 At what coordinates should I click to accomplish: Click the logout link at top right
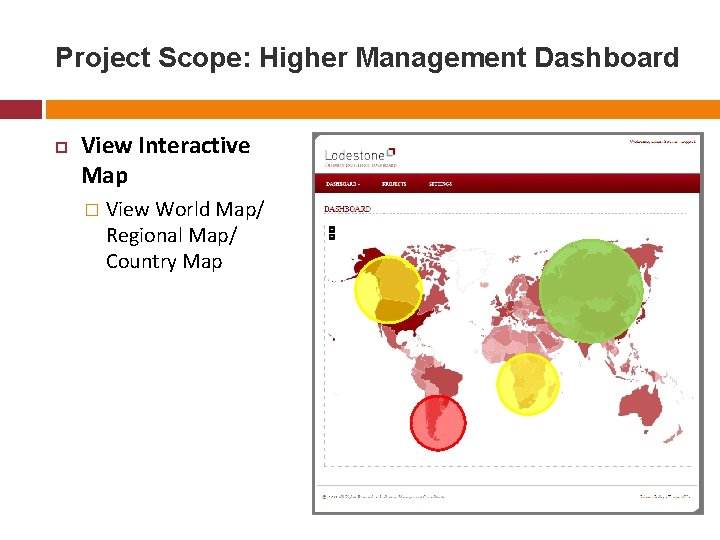(687, 141)
